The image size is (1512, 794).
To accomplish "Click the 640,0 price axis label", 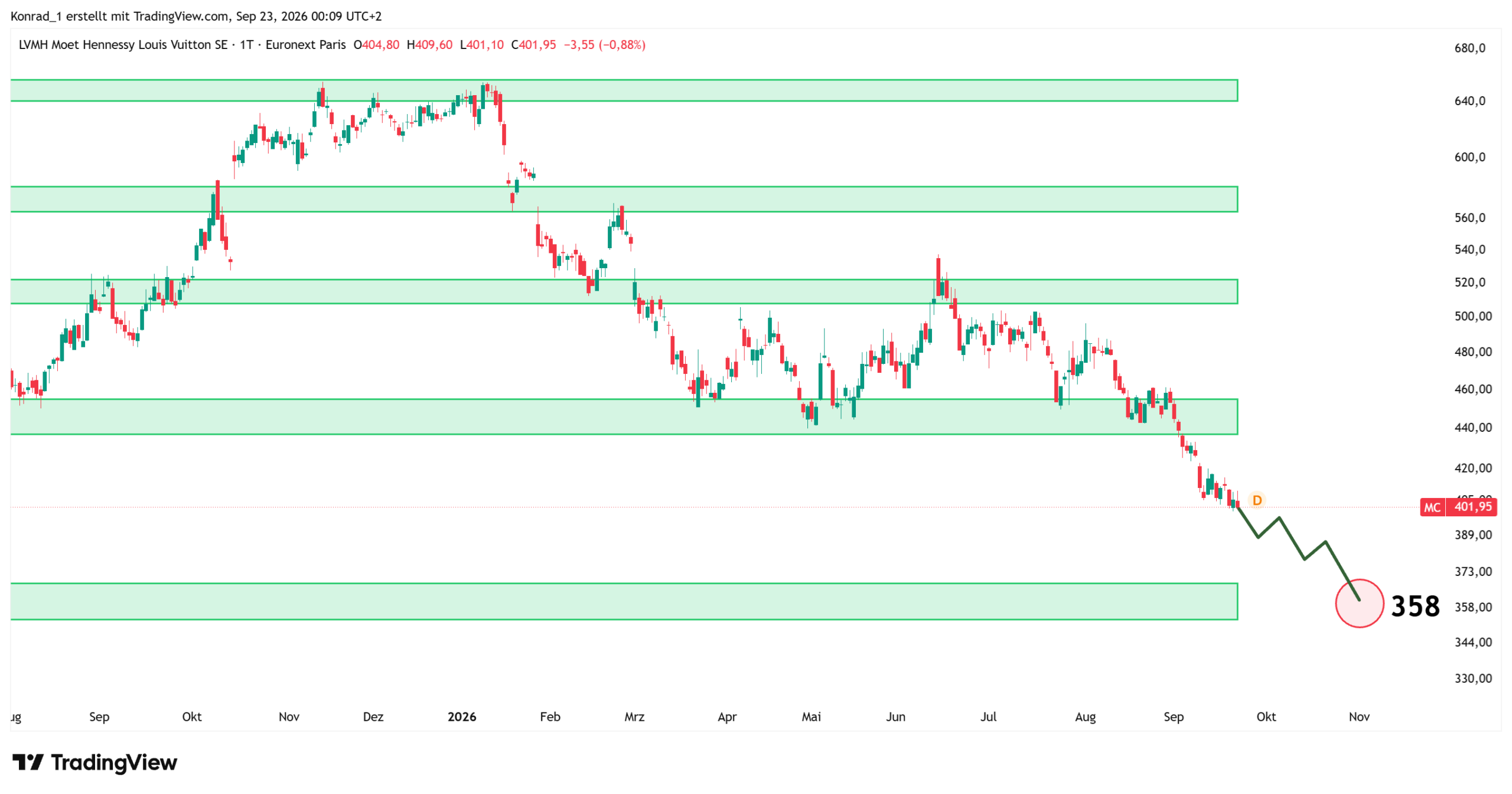I will [x=1469, y=101].
